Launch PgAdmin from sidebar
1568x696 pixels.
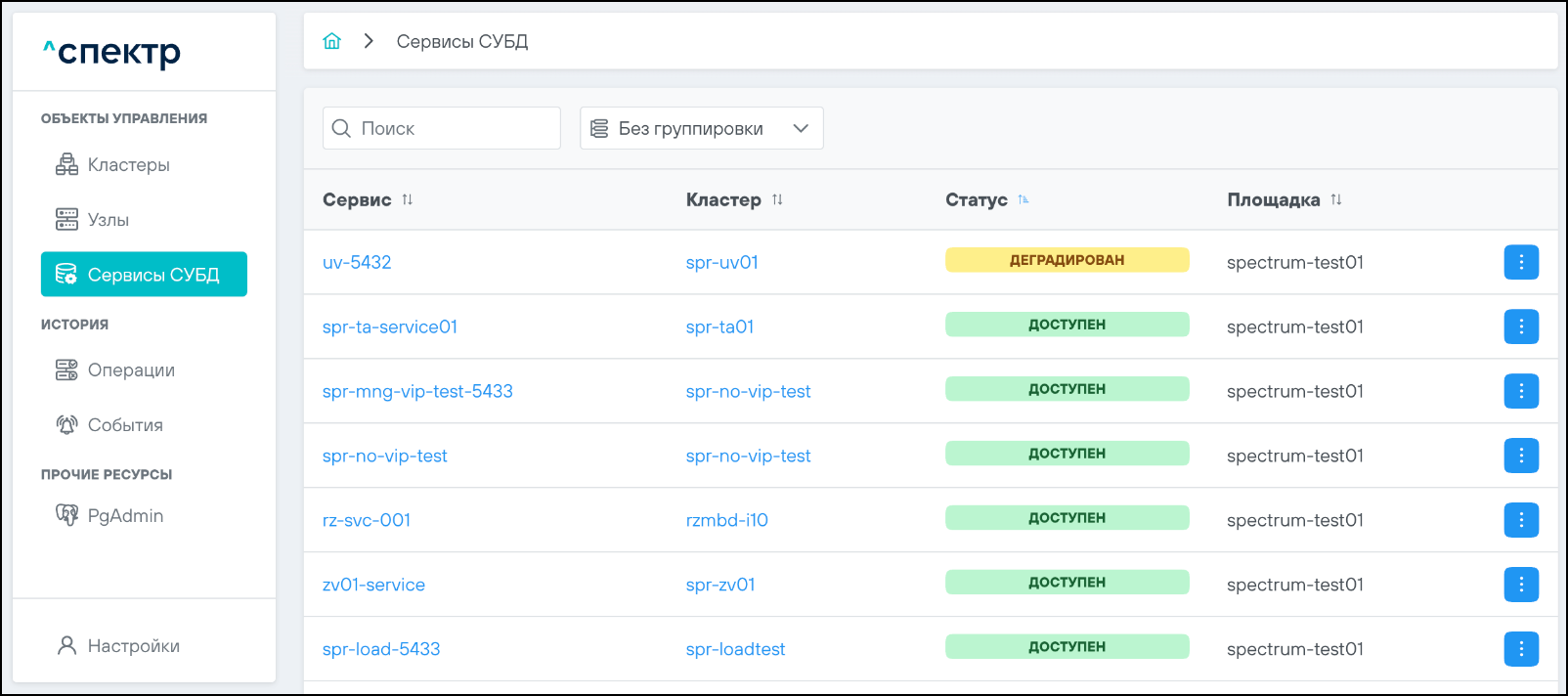(x=125, y=516)
